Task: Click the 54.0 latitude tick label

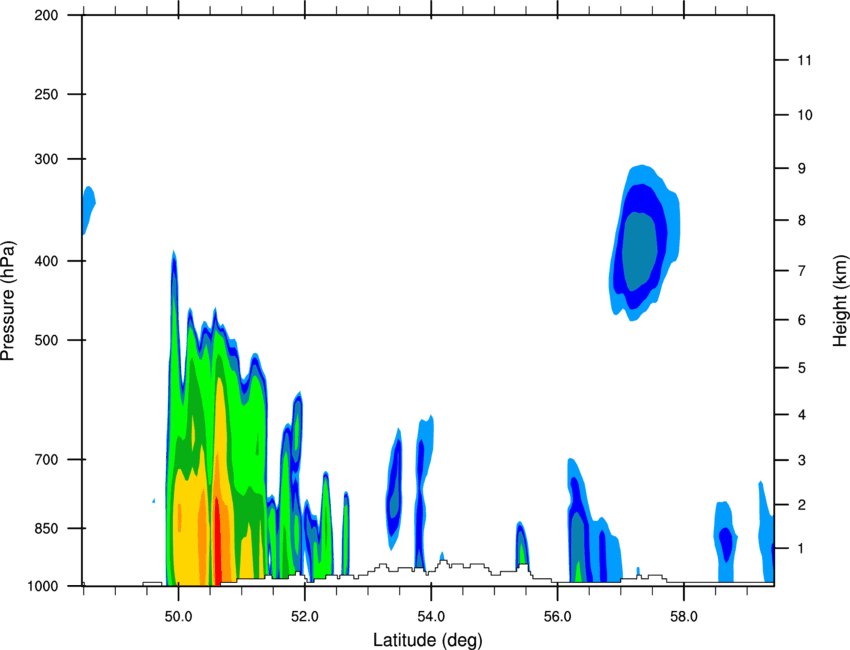Action: click(432, 617)
